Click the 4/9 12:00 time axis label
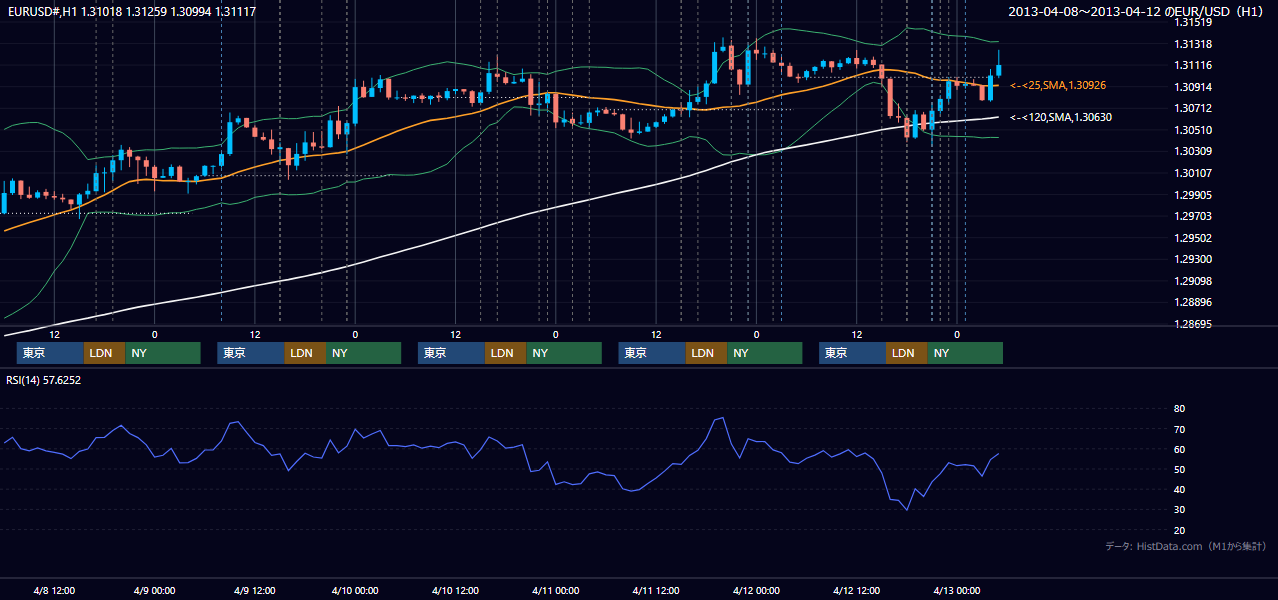Viewport: 1278px width, 600px height. click(x=254, y=590)
